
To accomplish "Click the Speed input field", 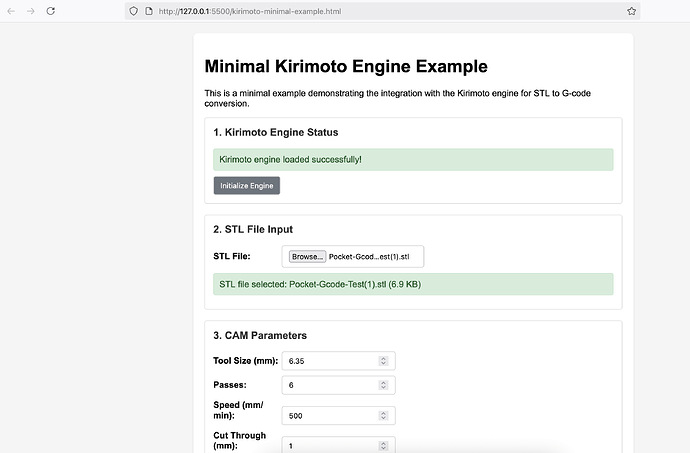I will (338, 416).
